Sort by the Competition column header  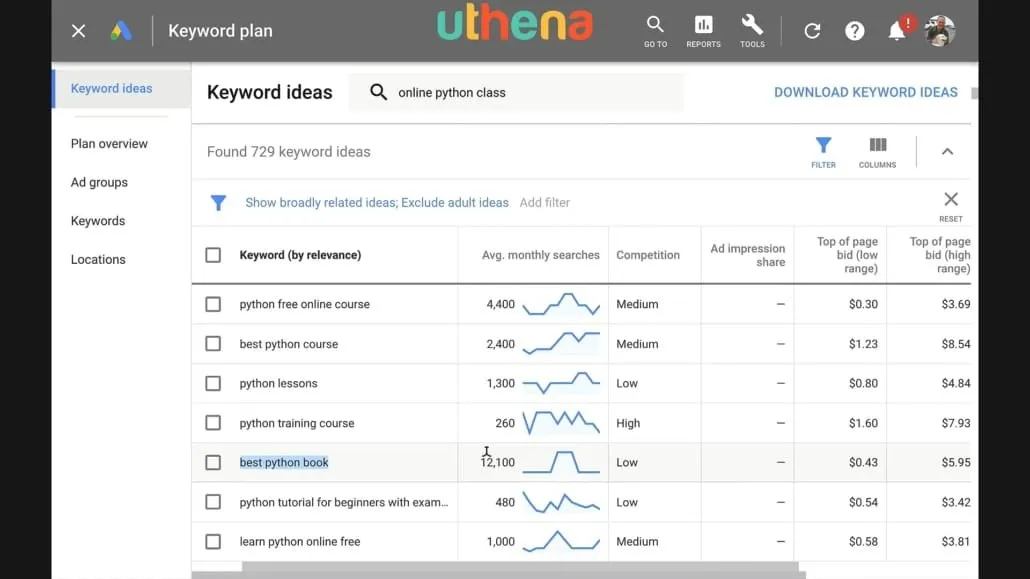click(648, 255)
